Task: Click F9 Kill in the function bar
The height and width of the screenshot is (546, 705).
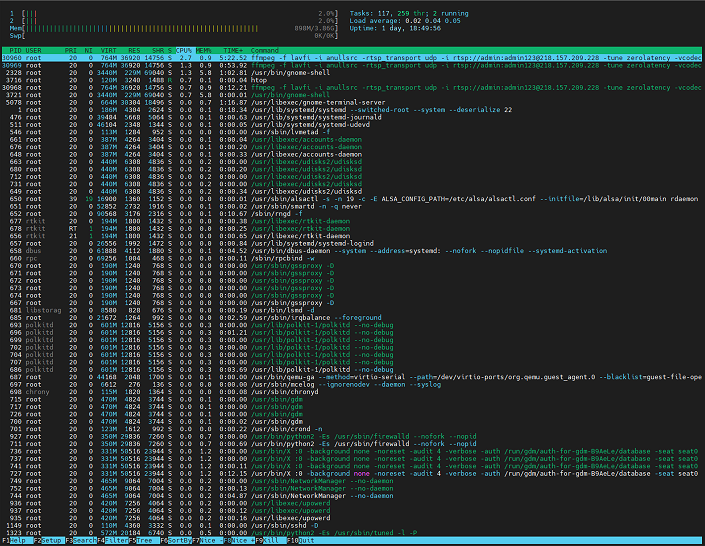Action: point(271,541)
